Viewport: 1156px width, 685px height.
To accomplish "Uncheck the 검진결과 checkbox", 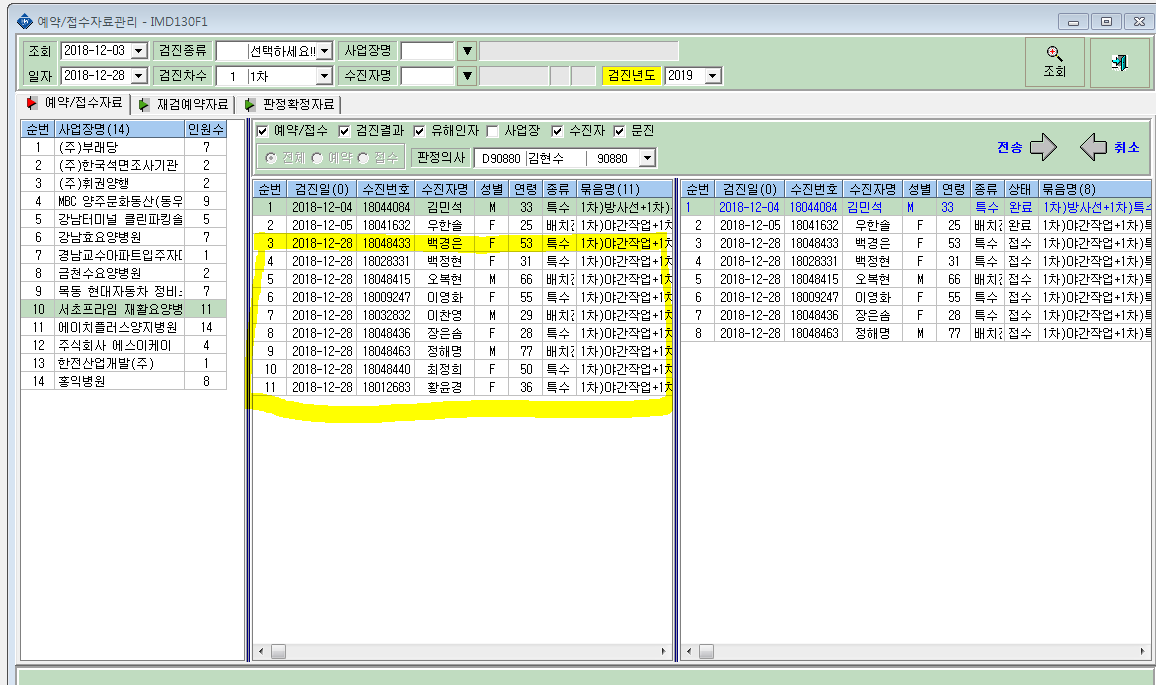I will coord(344,131).
